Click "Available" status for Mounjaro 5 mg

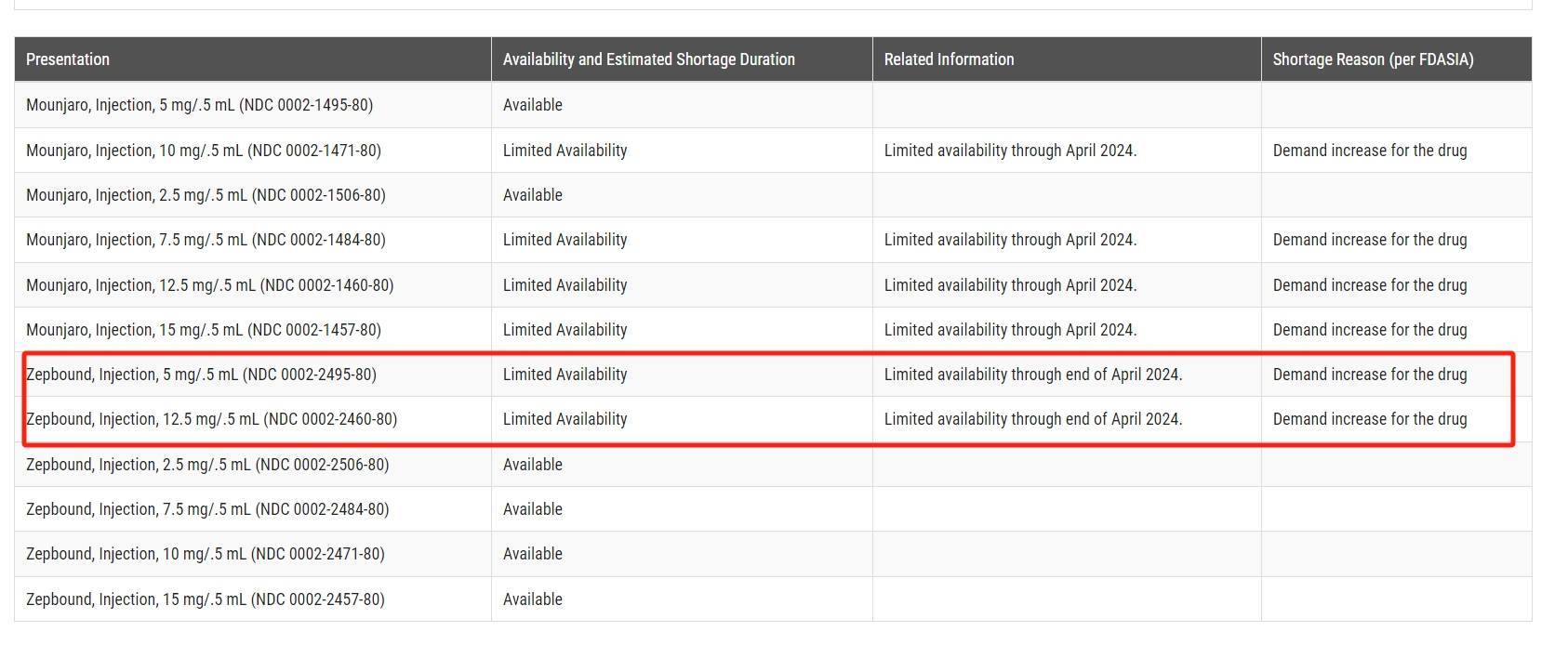point(532,105)
